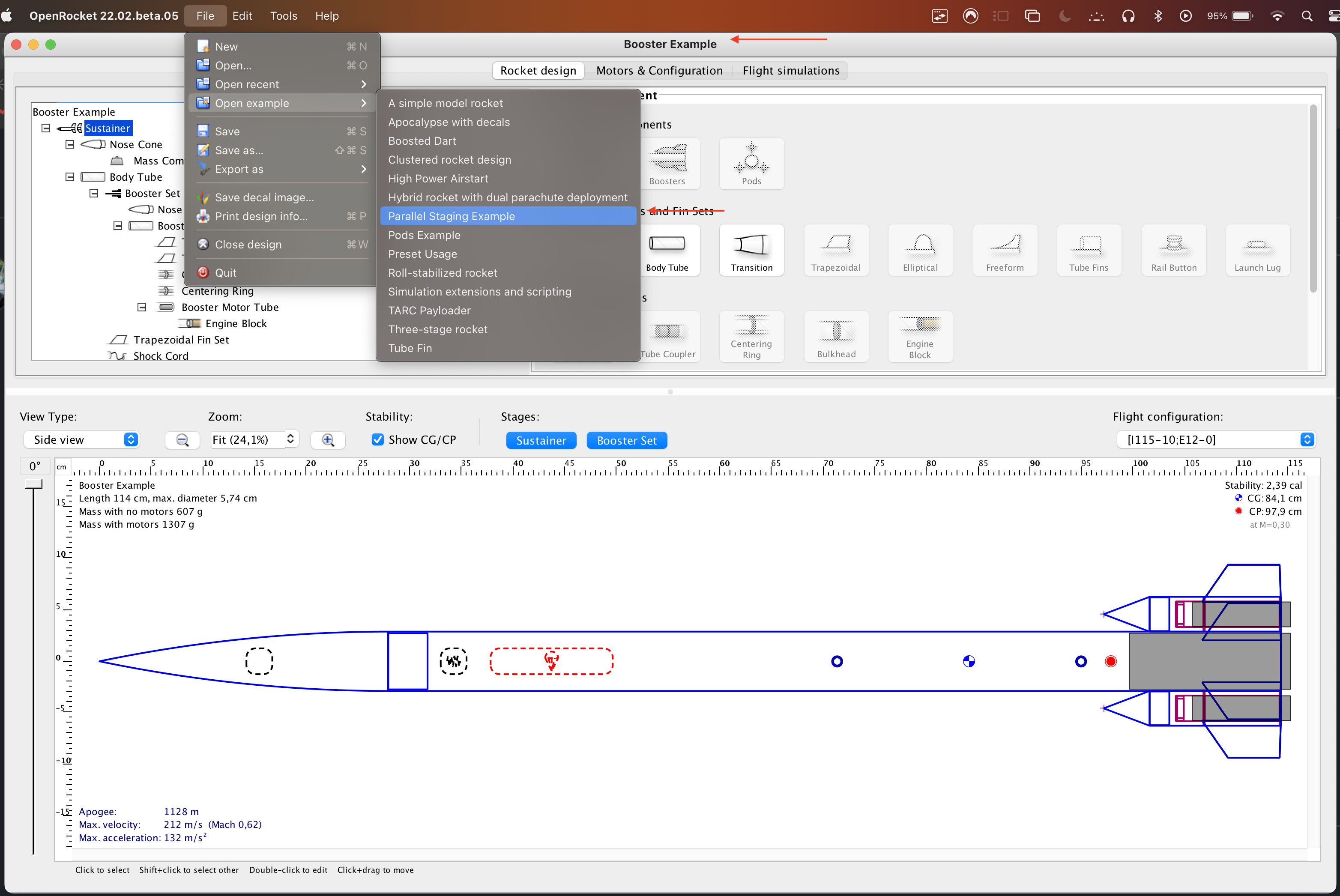This screenshot has height=896, width=1340.
Task: Switch to the Flight simulations tab
Action: 791,70
